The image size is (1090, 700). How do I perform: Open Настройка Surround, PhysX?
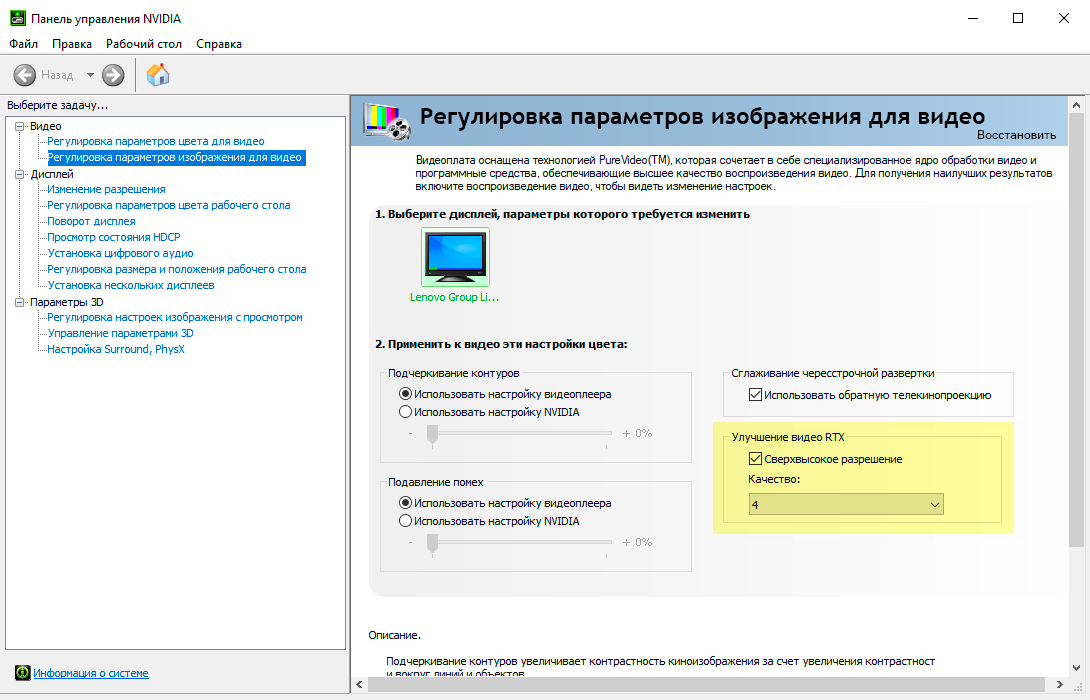(x=115, y=349)
